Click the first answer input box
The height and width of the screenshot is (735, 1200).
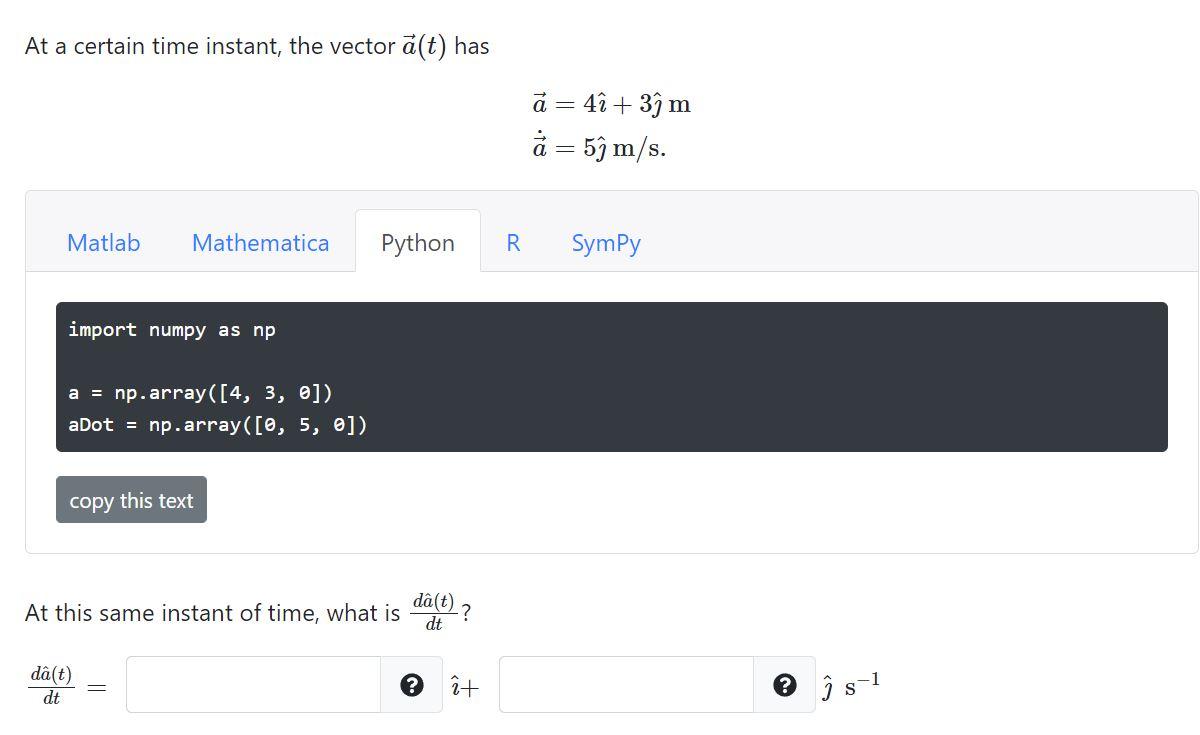click(x=255, y=684)
